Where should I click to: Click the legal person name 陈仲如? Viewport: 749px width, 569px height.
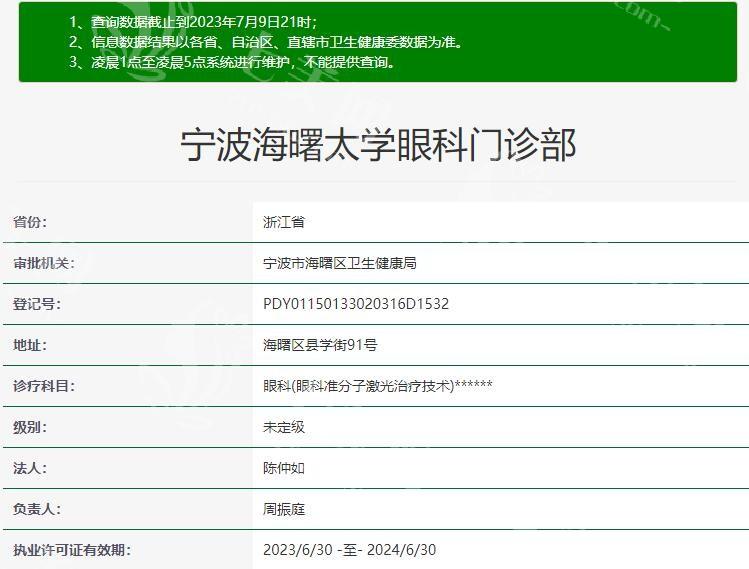coord(283,468)
